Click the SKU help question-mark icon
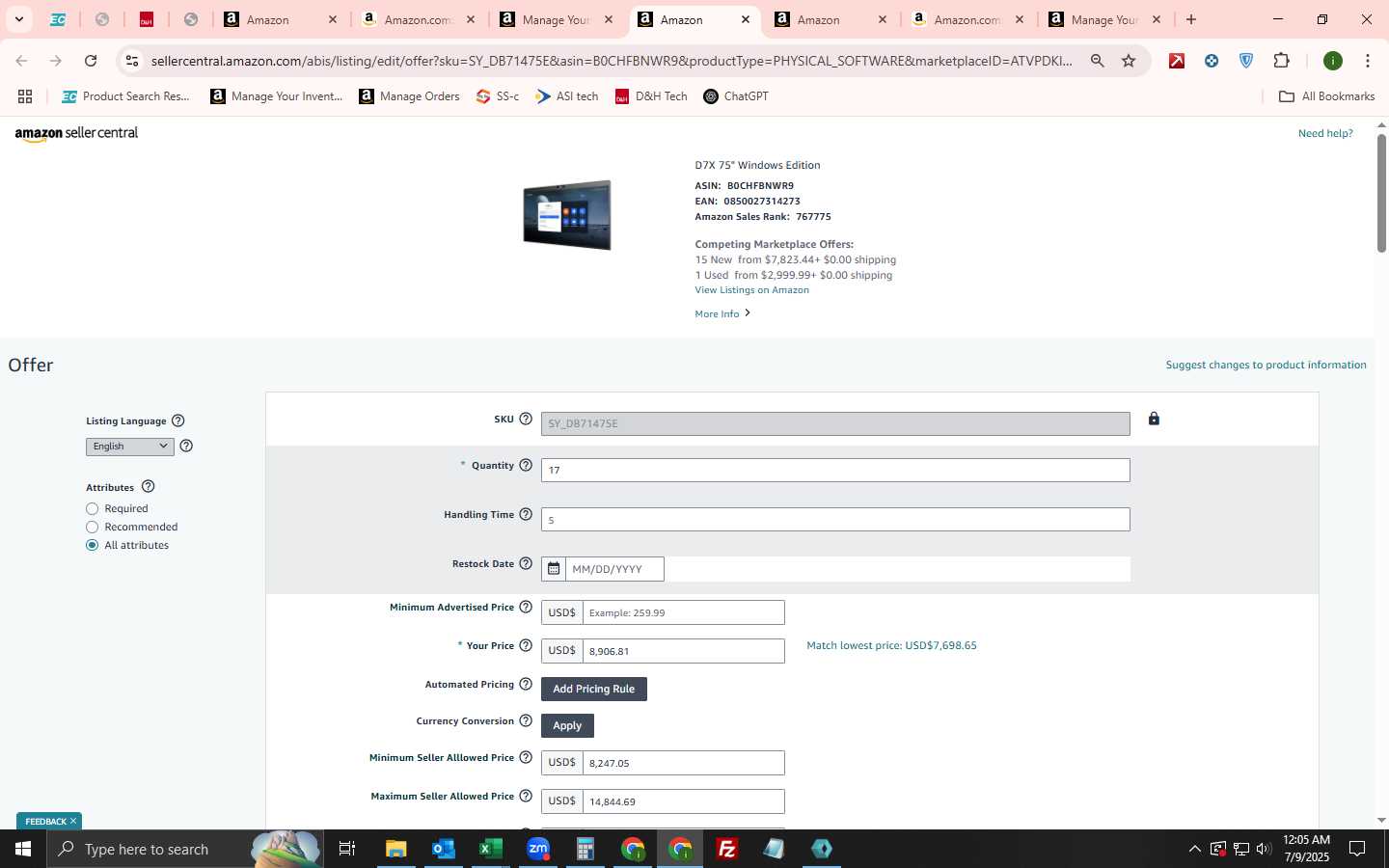The height and width of the screenshot is (868, 1389). [x=526, y=419]
